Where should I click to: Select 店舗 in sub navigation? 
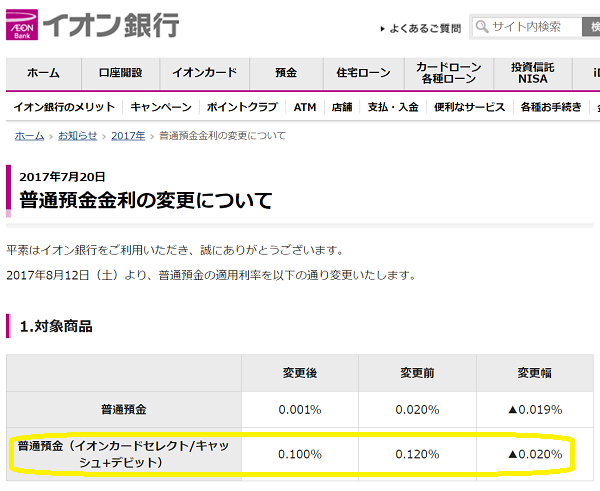pos(342,107)
